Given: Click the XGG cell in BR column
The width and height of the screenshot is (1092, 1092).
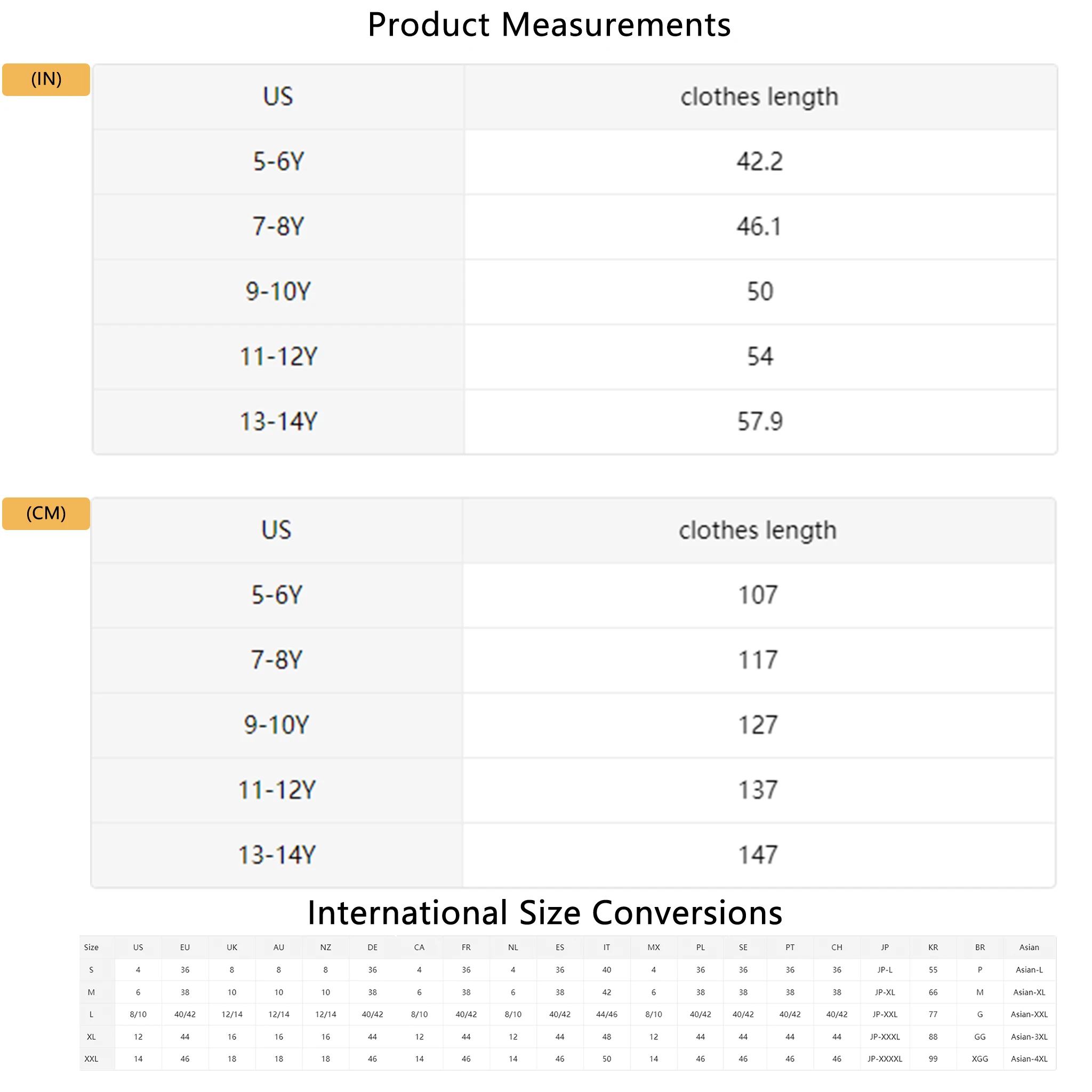Looking at the screenshot, I should click(979, 1058).
